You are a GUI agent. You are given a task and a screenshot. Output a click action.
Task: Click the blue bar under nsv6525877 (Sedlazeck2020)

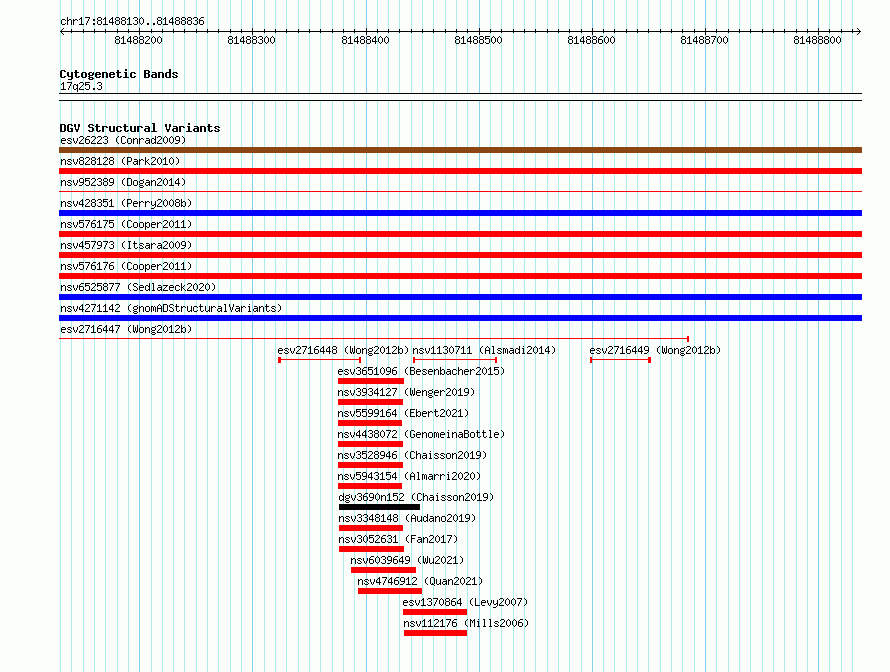(460, 297)
